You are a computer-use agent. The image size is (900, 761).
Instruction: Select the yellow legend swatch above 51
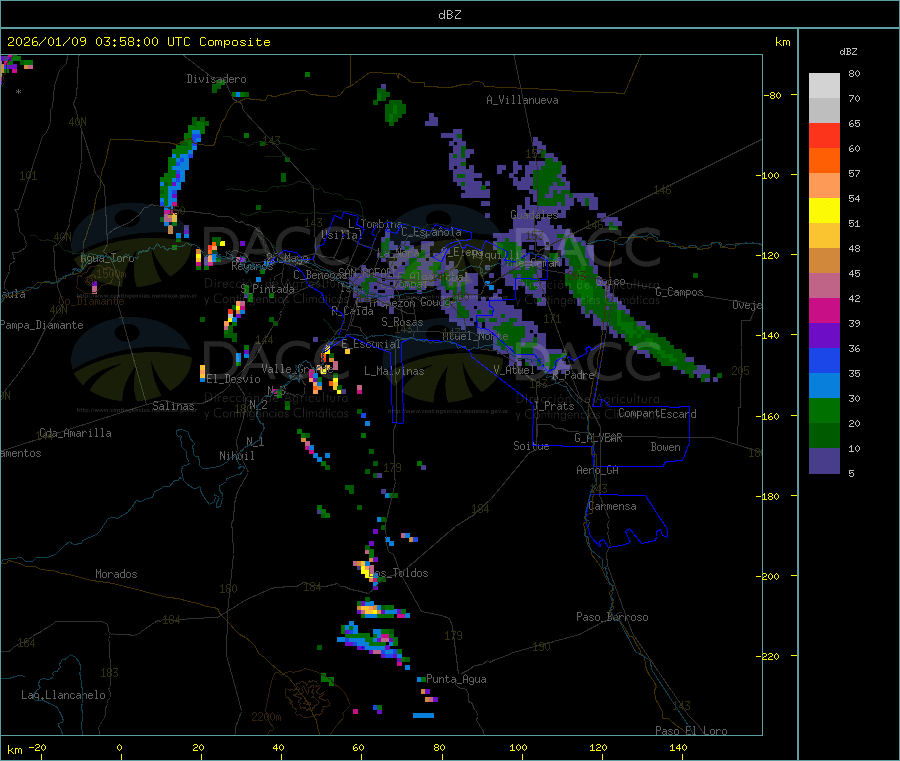(824, 210)
